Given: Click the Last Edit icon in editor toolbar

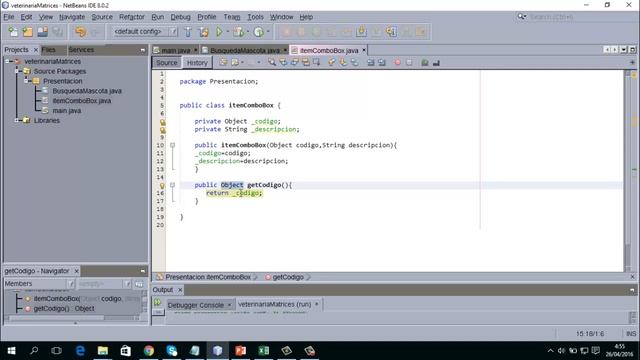Looking at the screenshot, I should [223, 62].
